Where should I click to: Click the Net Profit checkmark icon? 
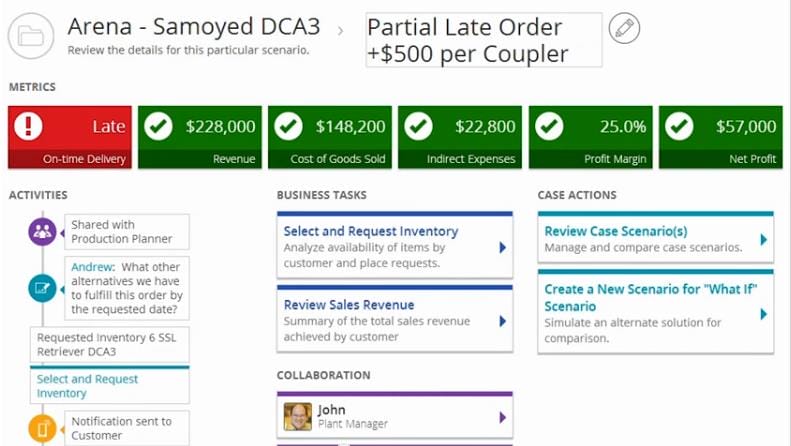click(679, 127)
